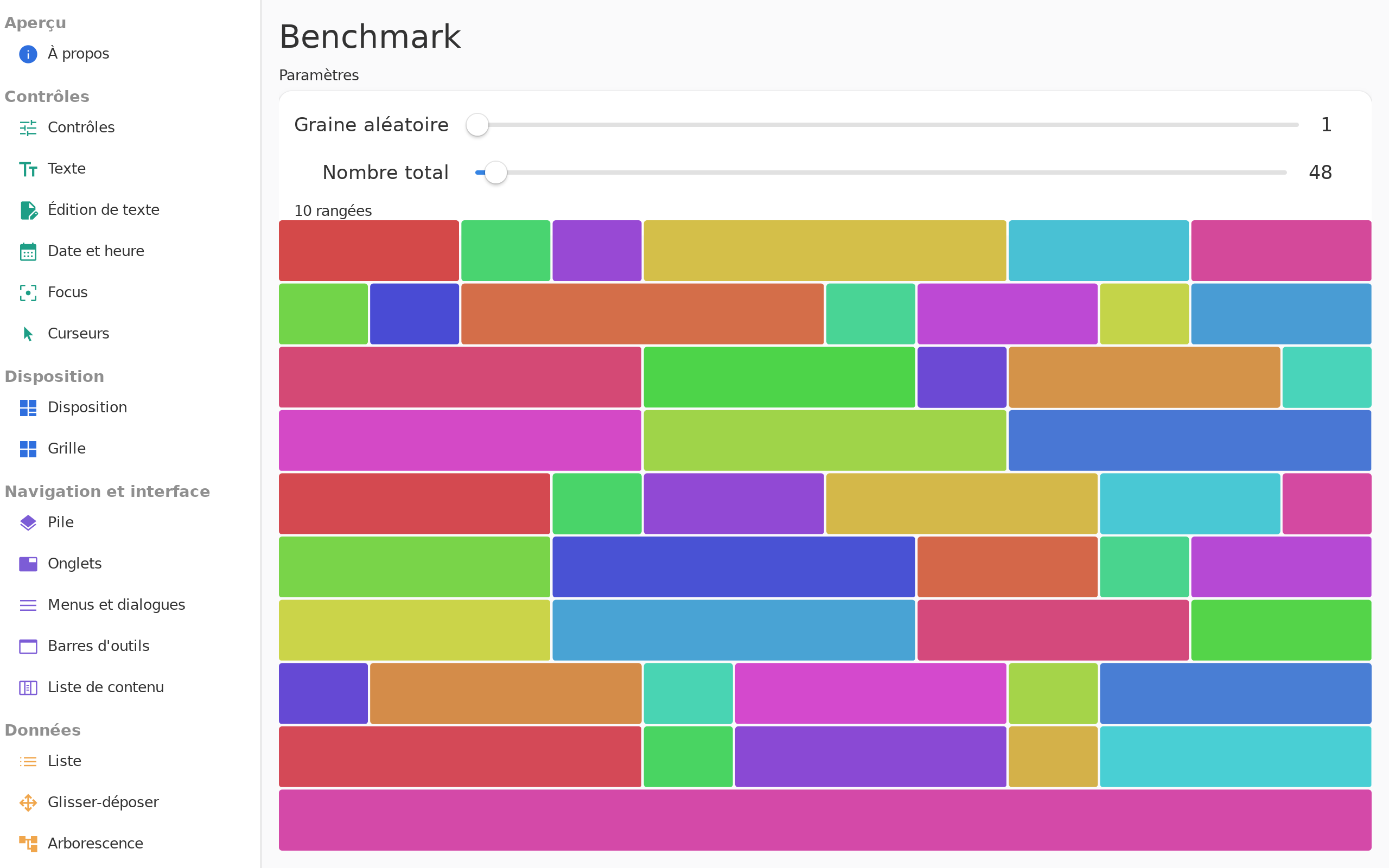Image resolution: width=1389 pixels, height=868 pixels.
Task: Open the Glisser-déposer move icon
Action: [x=28, y=802]
